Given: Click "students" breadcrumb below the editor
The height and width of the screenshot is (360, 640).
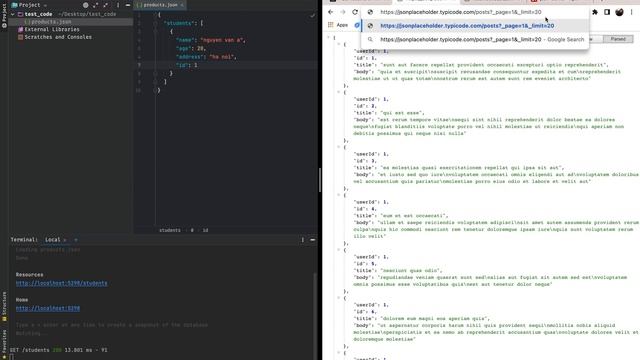Looking at the screenshot, I should pyautogui.click(x=170, y=230).
